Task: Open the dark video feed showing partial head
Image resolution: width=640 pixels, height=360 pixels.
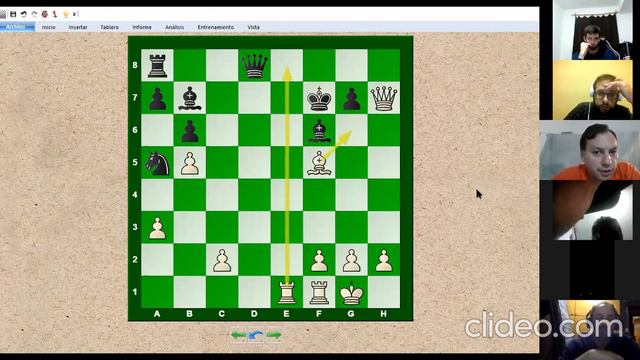Action: [x=592, y=210]
